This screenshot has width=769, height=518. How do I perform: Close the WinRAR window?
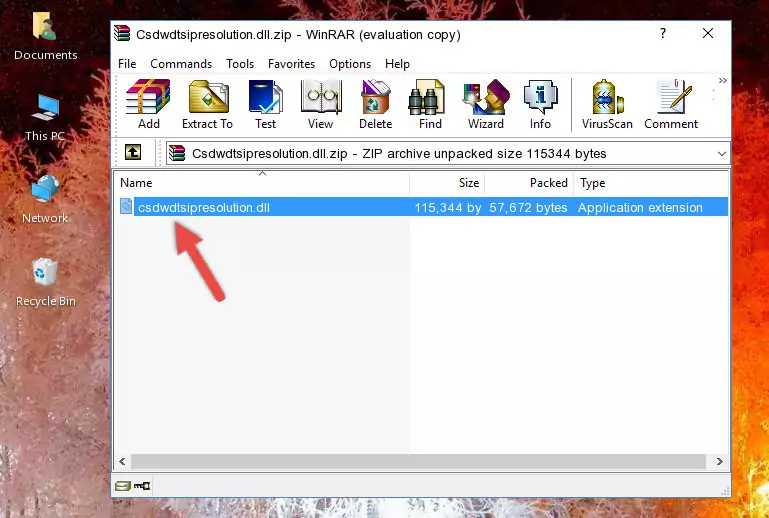[708, 33]
